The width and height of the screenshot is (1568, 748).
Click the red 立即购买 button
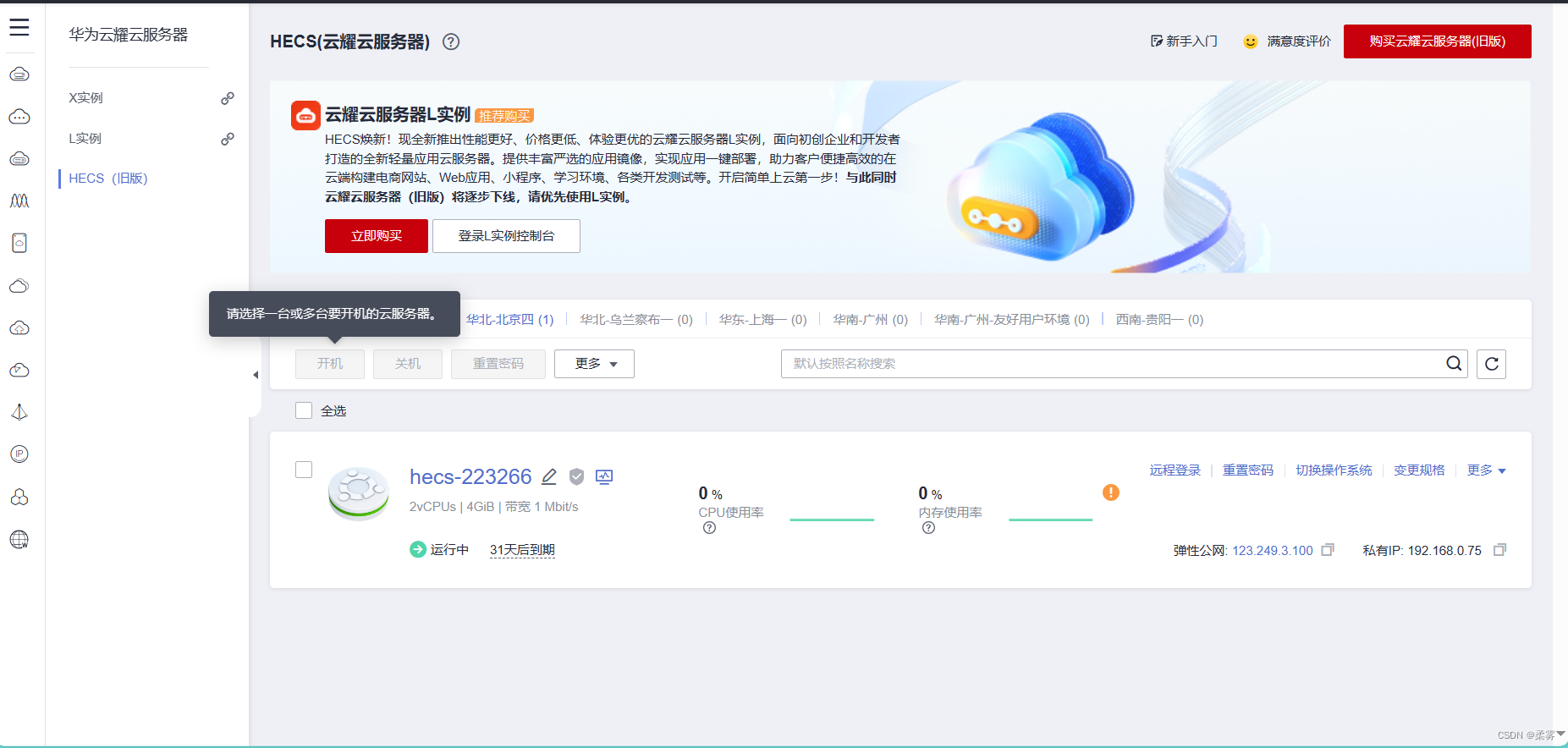tap(377, 236)
